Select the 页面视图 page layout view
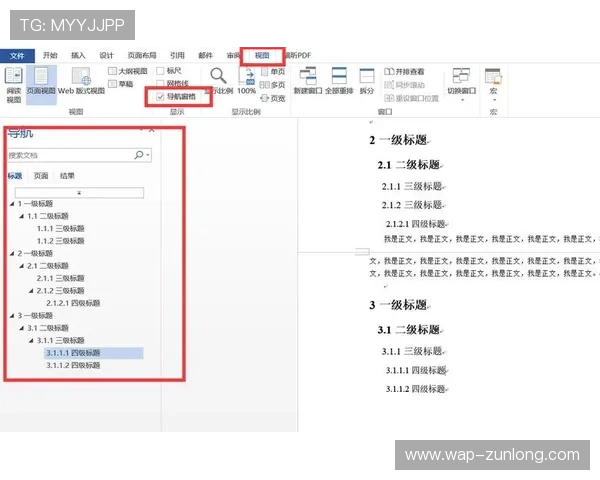This screenshot has height=480, width=600. (41, 85)
